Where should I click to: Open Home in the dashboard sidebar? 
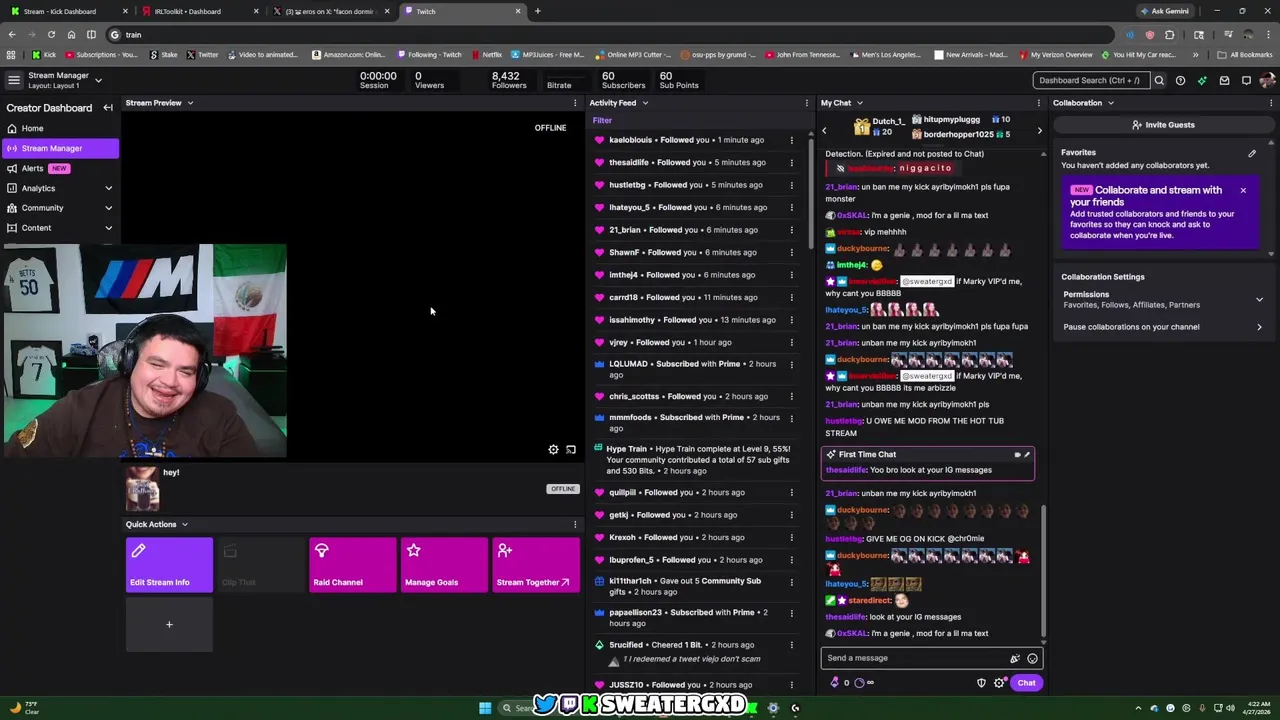pyautogui.click(x=60, y=128)
